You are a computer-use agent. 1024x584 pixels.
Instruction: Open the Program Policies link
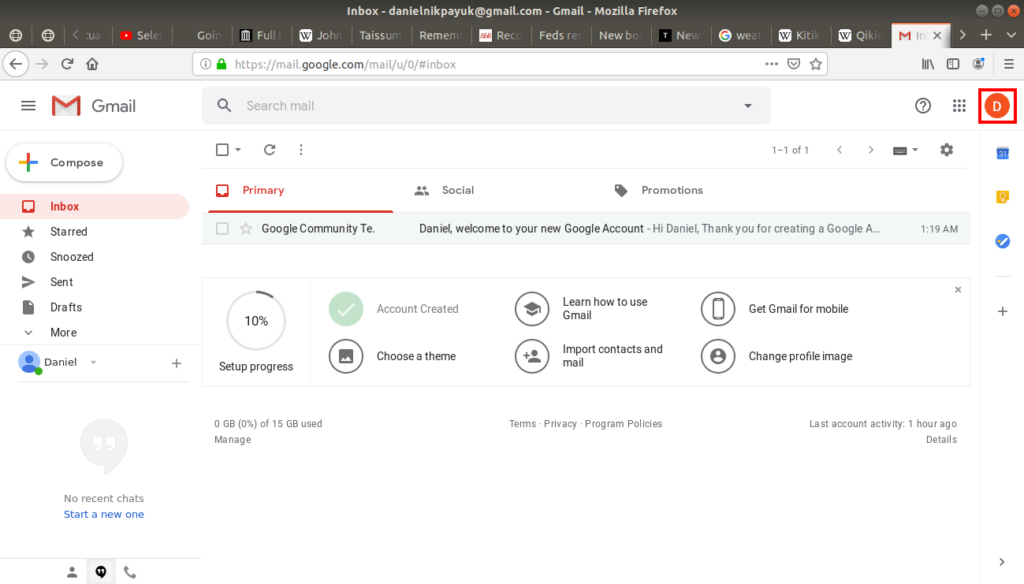624,424
